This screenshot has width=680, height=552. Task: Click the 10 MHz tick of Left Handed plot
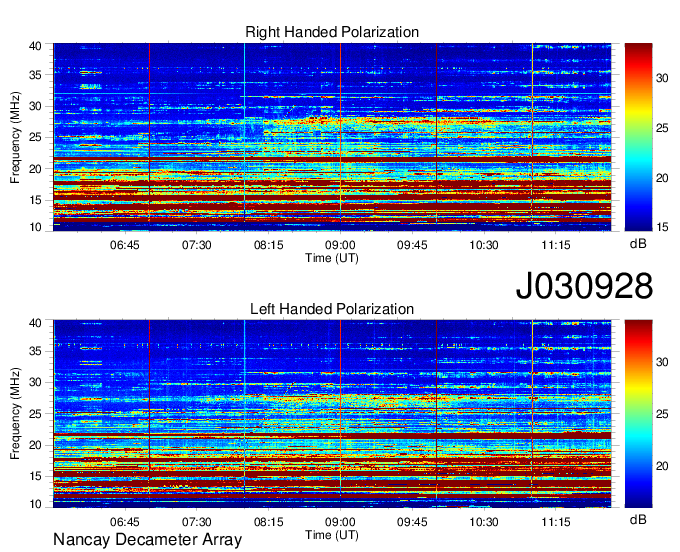pos(35,504)
